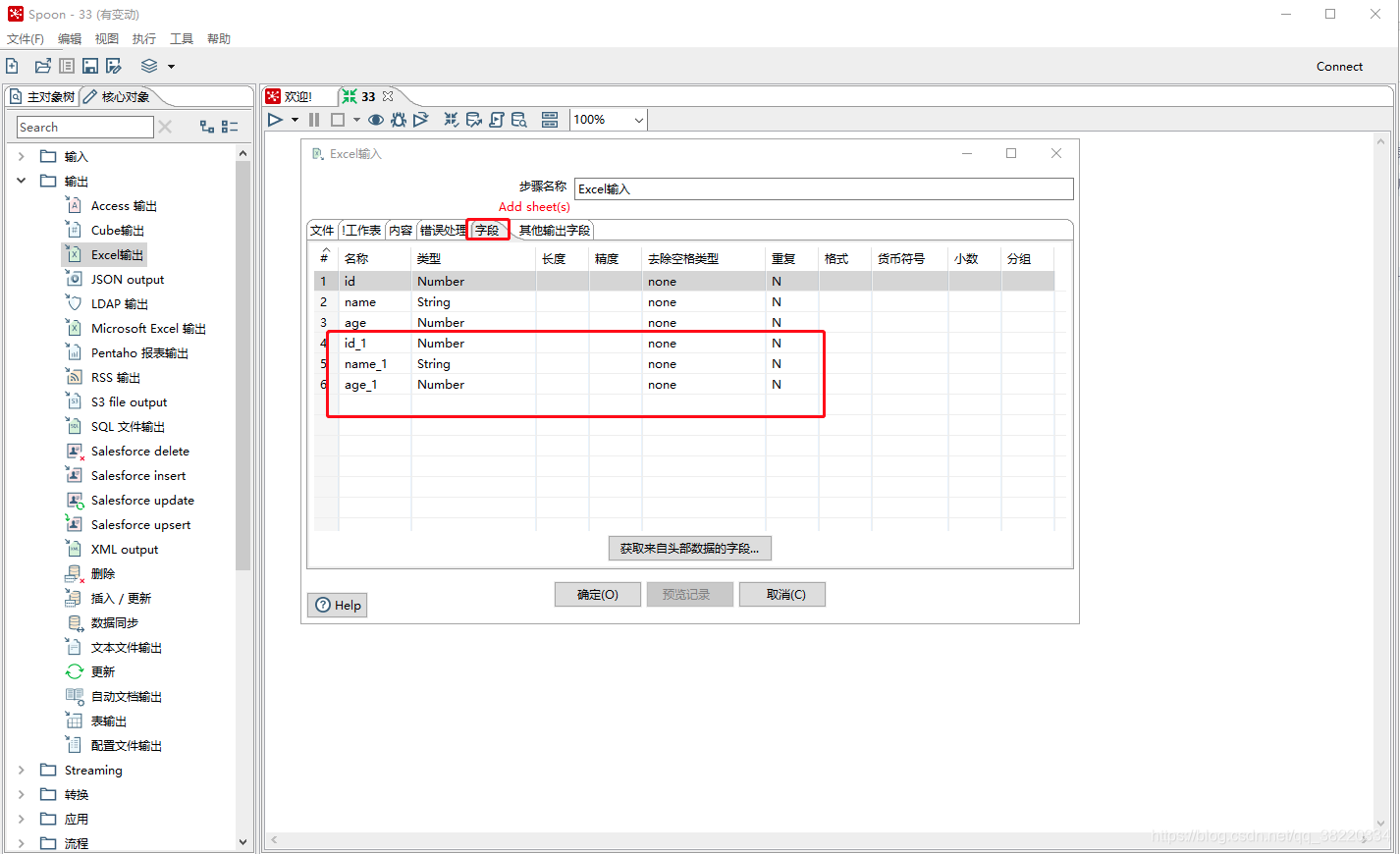1400x854 pixels.
Task: Open the 编辑 menu
Action: [70, 38]
